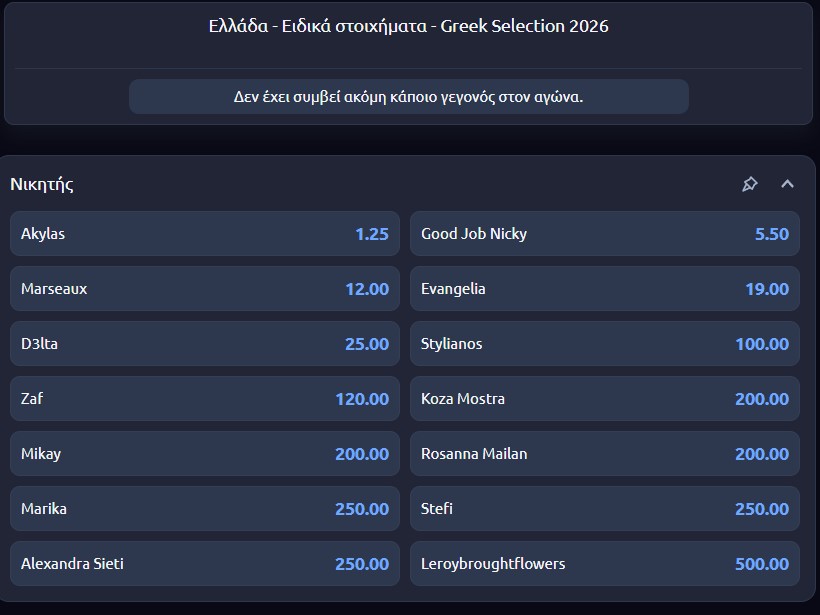Viewport: 820px width, 615px height.
Task: Select D3lta odds 25.00
Action: click(x=204, y=344)
